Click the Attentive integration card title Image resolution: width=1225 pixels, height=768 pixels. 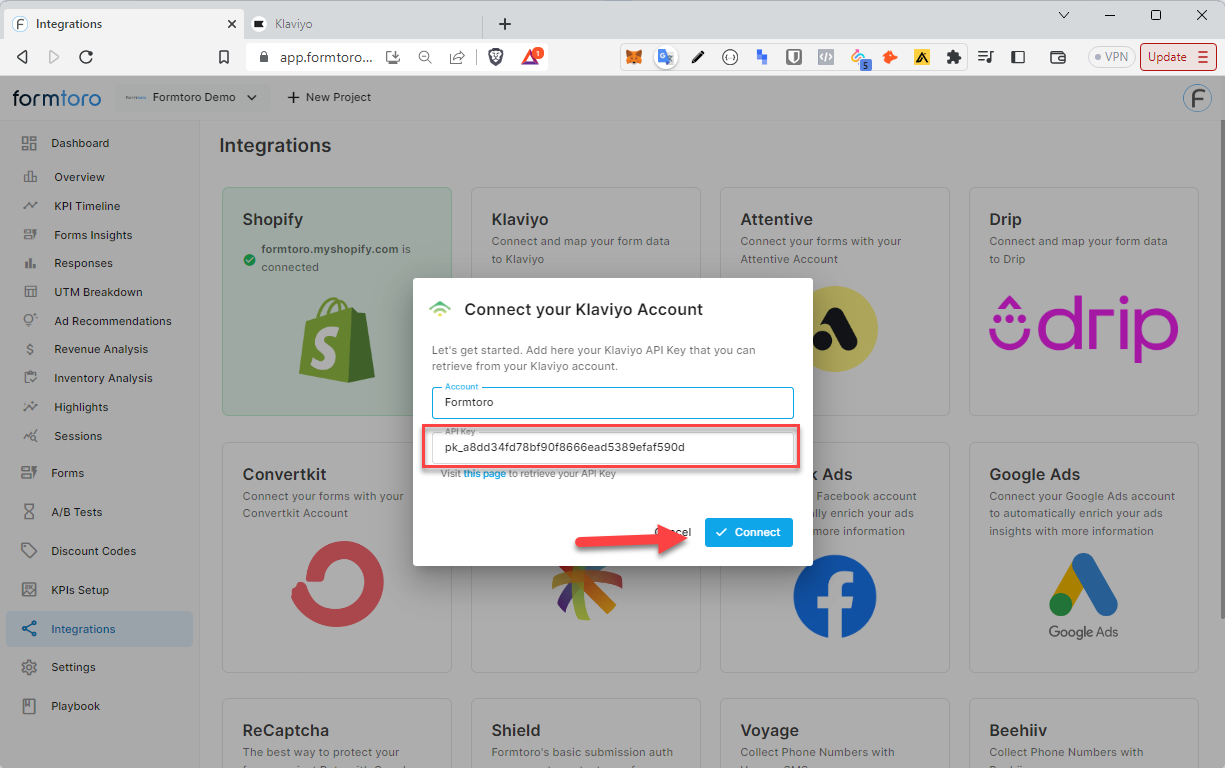pos(776,219)
